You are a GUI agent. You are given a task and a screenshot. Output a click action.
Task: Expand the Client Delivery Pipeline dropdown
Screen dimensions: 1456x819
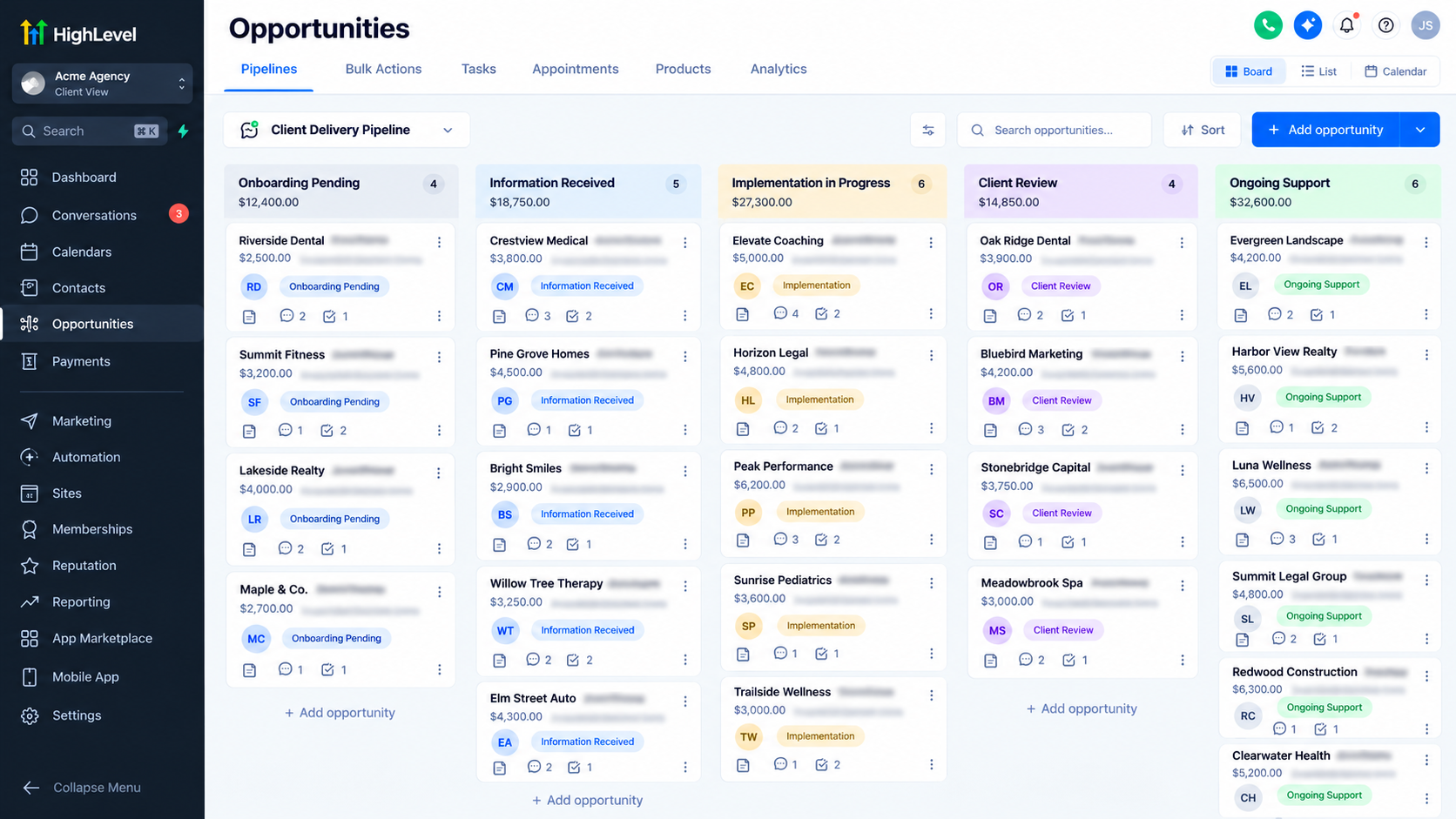click(x=347, y=130)
